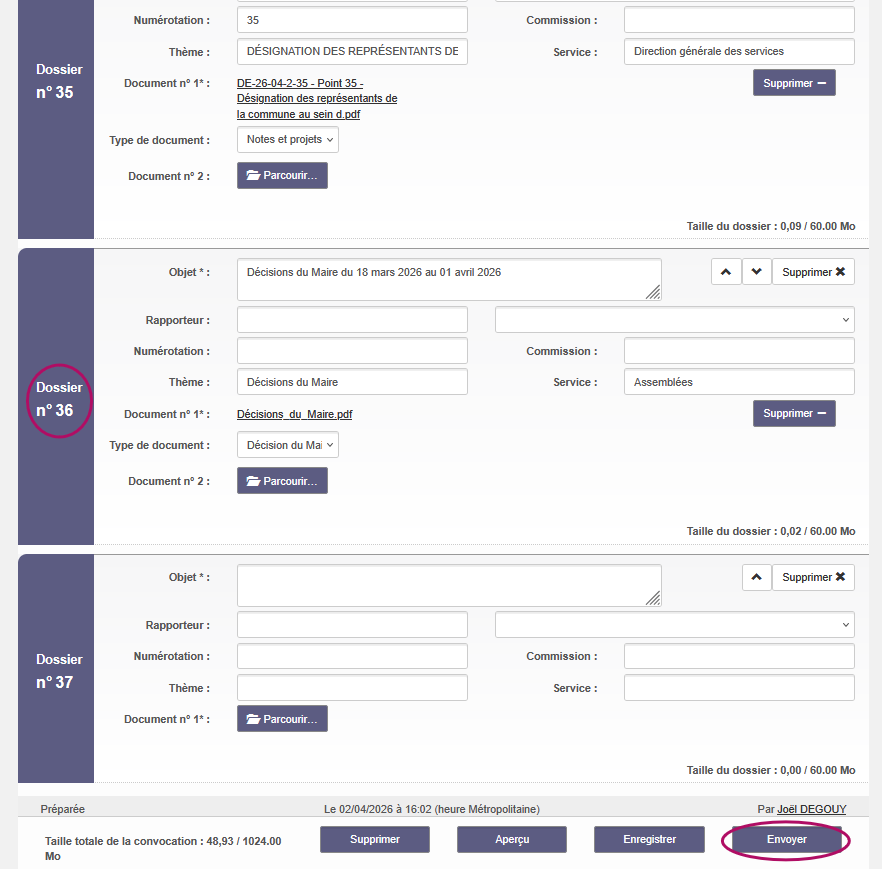Save with the Enregistrer button
Screen dimensions: 882x869
click(x=649, y=839)
